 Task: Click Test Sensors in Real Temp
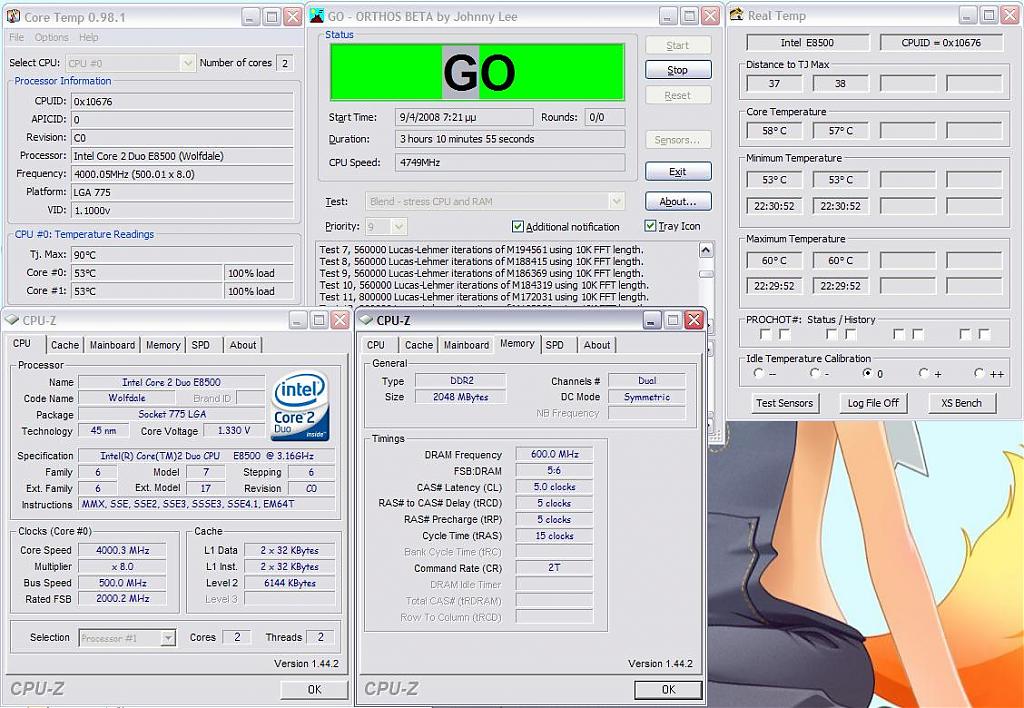point(784,403)
